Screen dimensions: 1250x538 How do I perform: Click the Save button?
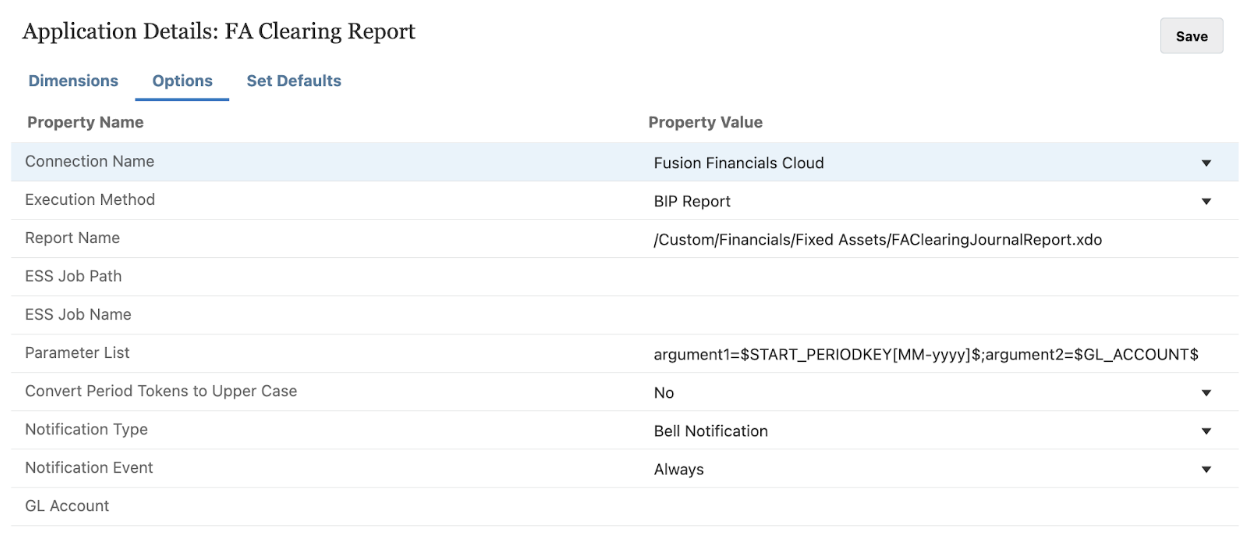click(x=1191, y=37)
